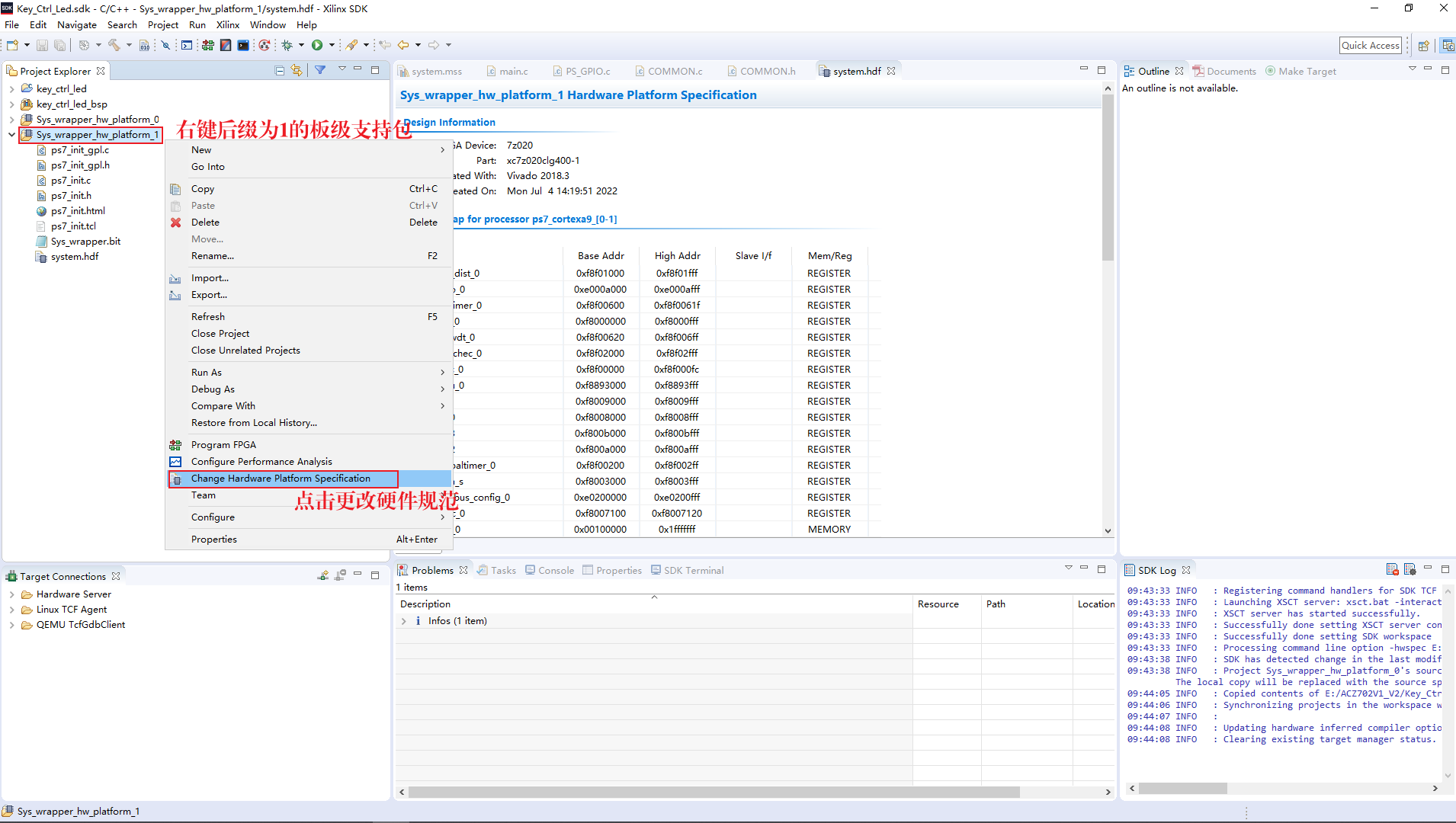Choose Program FPGA from context menu

(x=309, y=445)
